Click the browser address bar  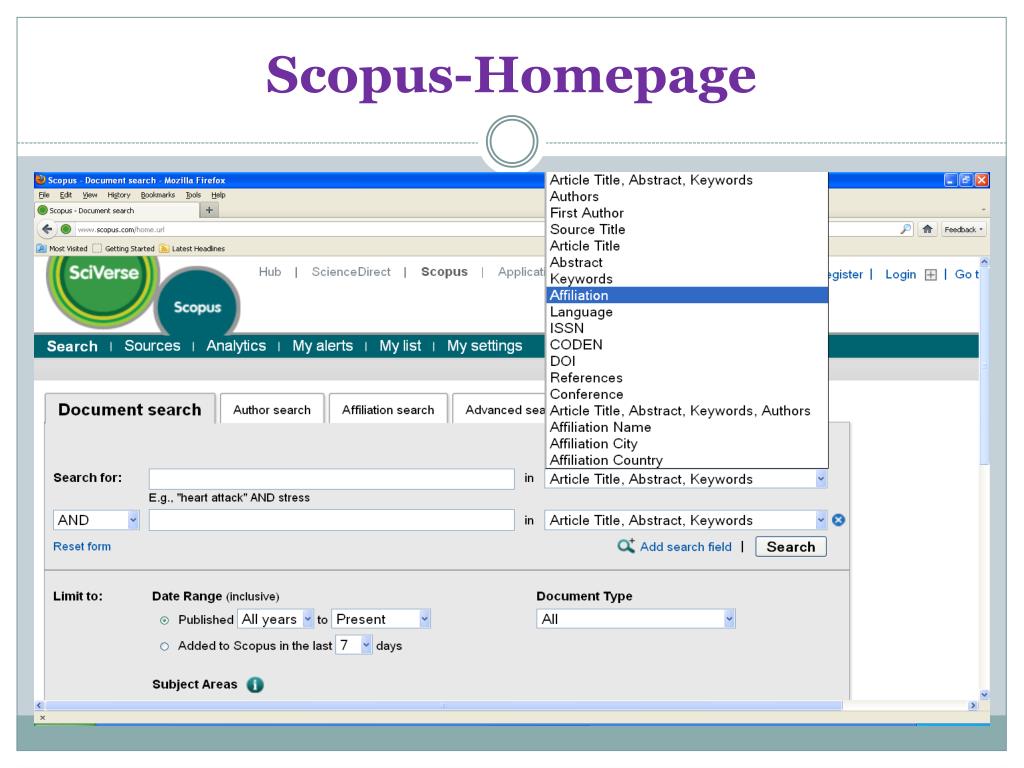(x=310, y=229)
